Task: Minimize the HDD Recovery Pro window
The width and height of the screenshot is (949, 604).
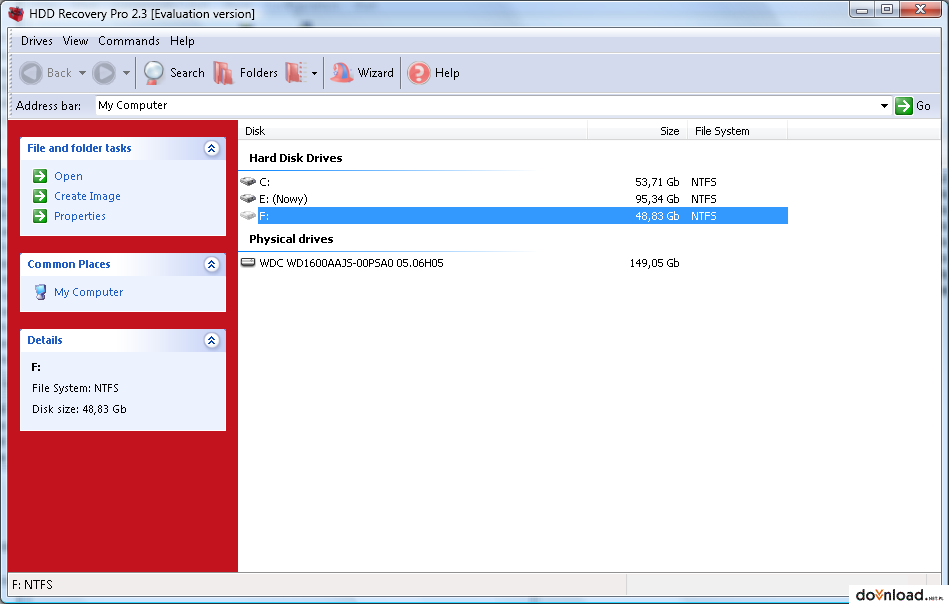Action: (x=862, y=10)
